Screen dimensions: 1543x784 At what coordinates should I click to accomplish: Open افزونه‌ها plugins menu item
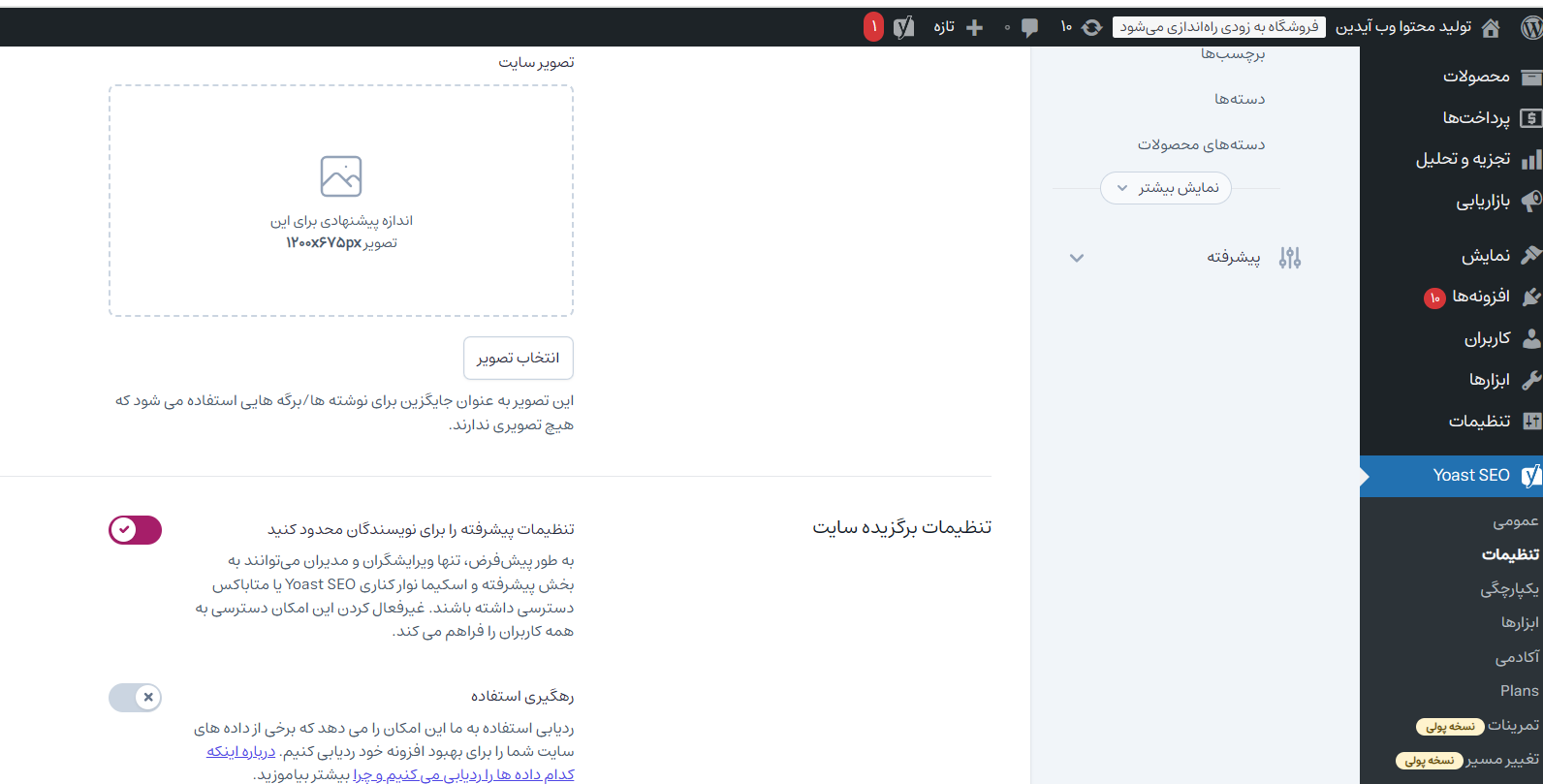pos(1480,297)
